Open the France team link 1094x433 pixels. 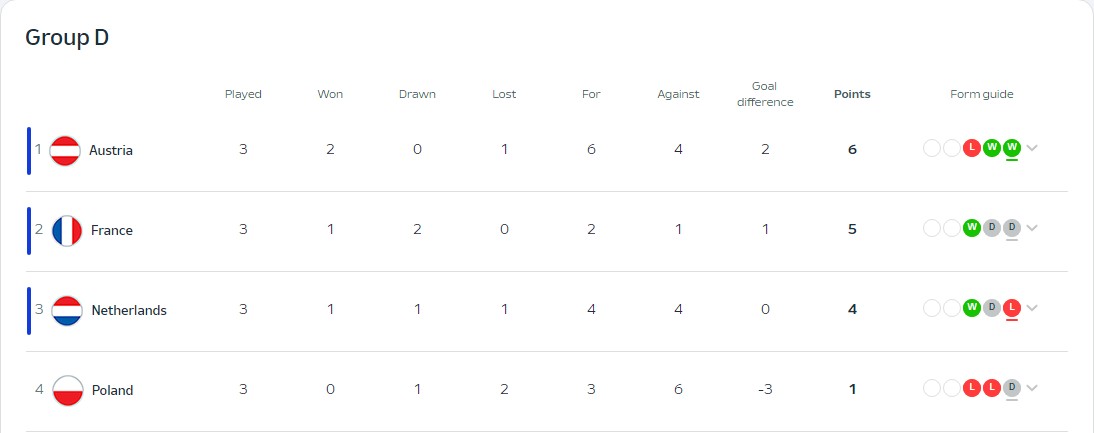[x=112, y=230]
